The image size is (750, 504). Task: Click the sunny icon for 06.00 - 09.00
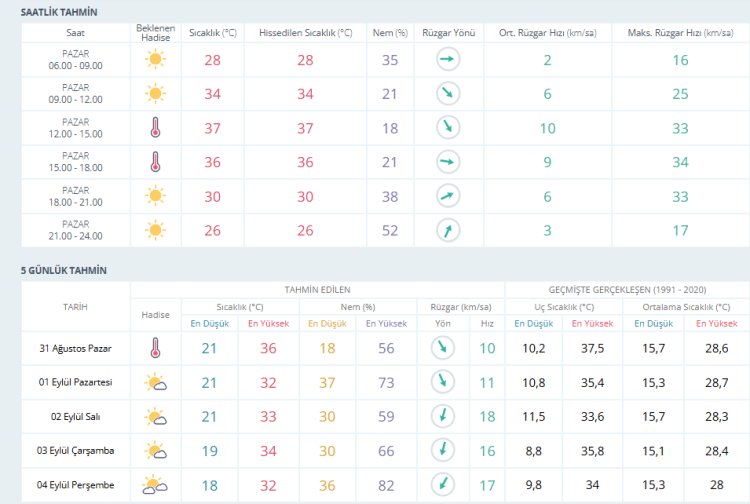(x=155, y=60)
